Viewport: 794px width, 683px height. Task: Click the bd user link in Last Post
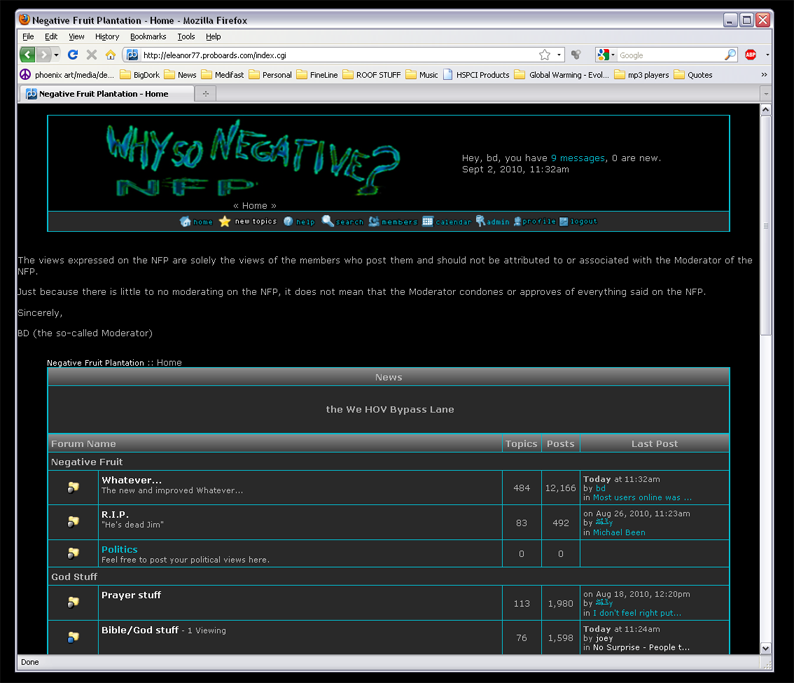(x=600, y=488)
